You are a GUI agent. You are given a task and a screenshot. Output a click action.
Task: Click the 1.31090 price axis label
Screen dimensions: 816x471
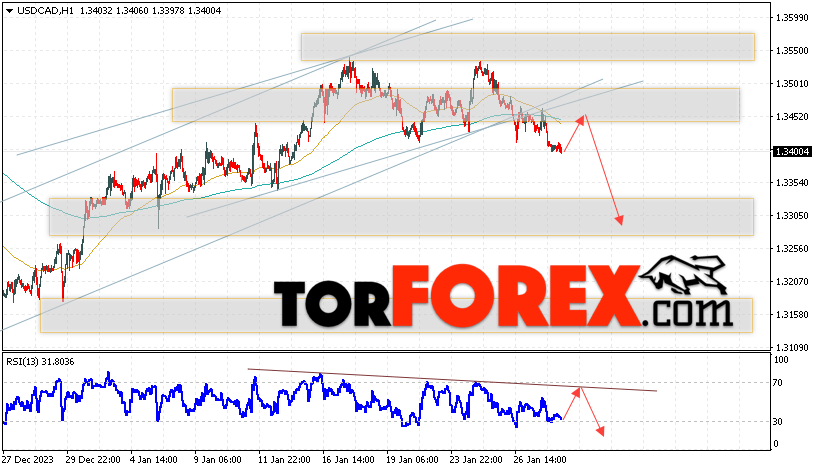point(792,347)
